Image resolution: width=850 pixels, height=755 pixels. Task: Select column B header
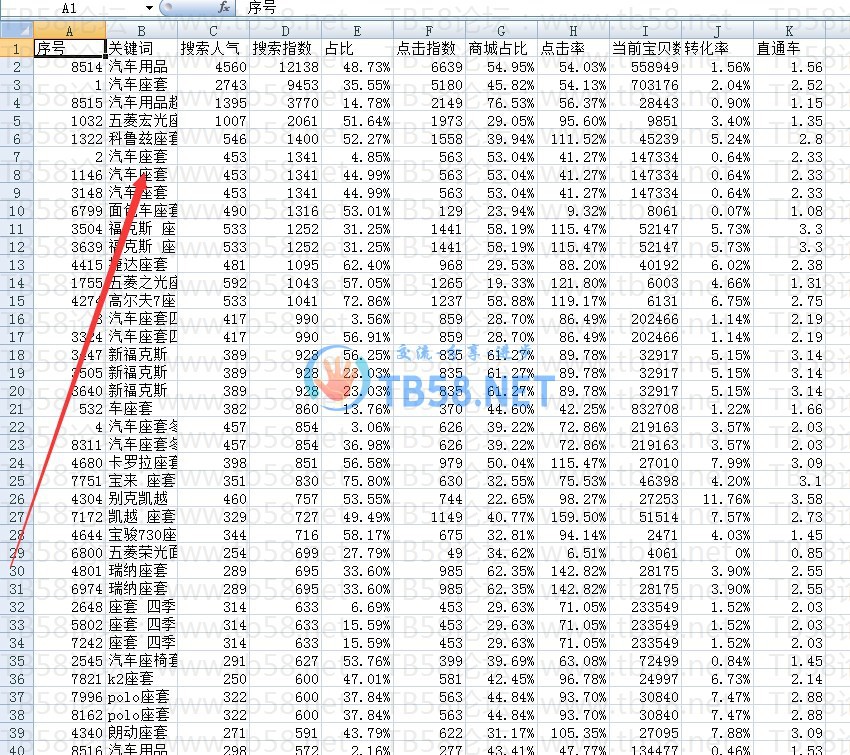coord(142,30)
